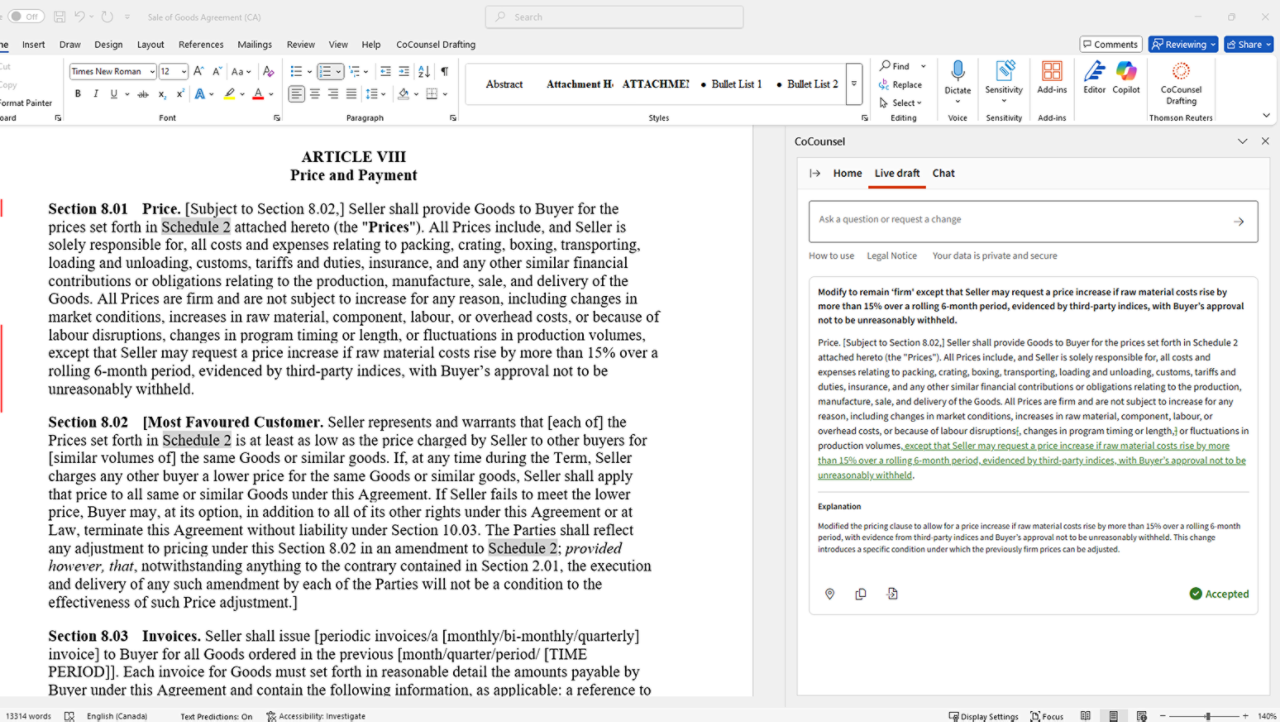Open the Reviewing mode dropdown
This screenshot has width=1280, height=722.
coord(1183,44)
